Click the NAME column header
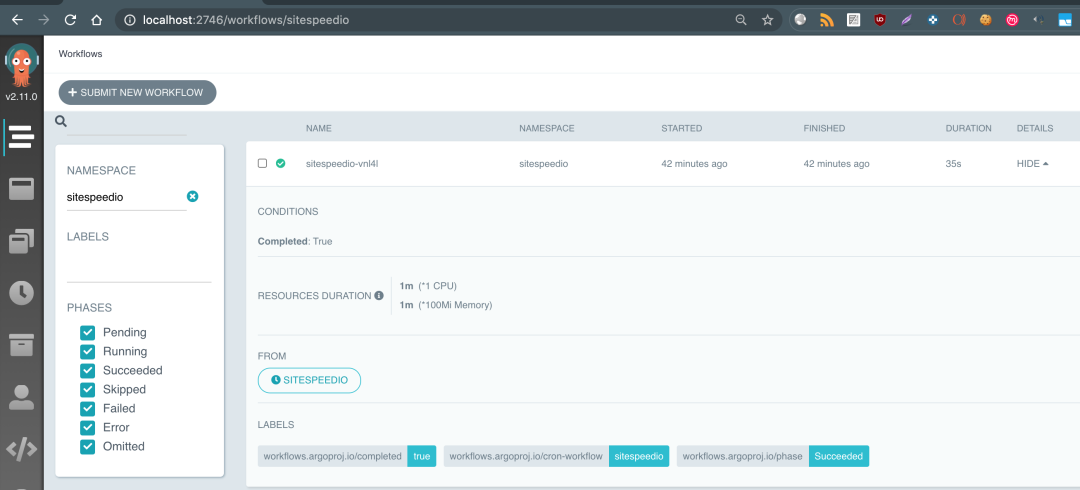 (x=319, y=128)
